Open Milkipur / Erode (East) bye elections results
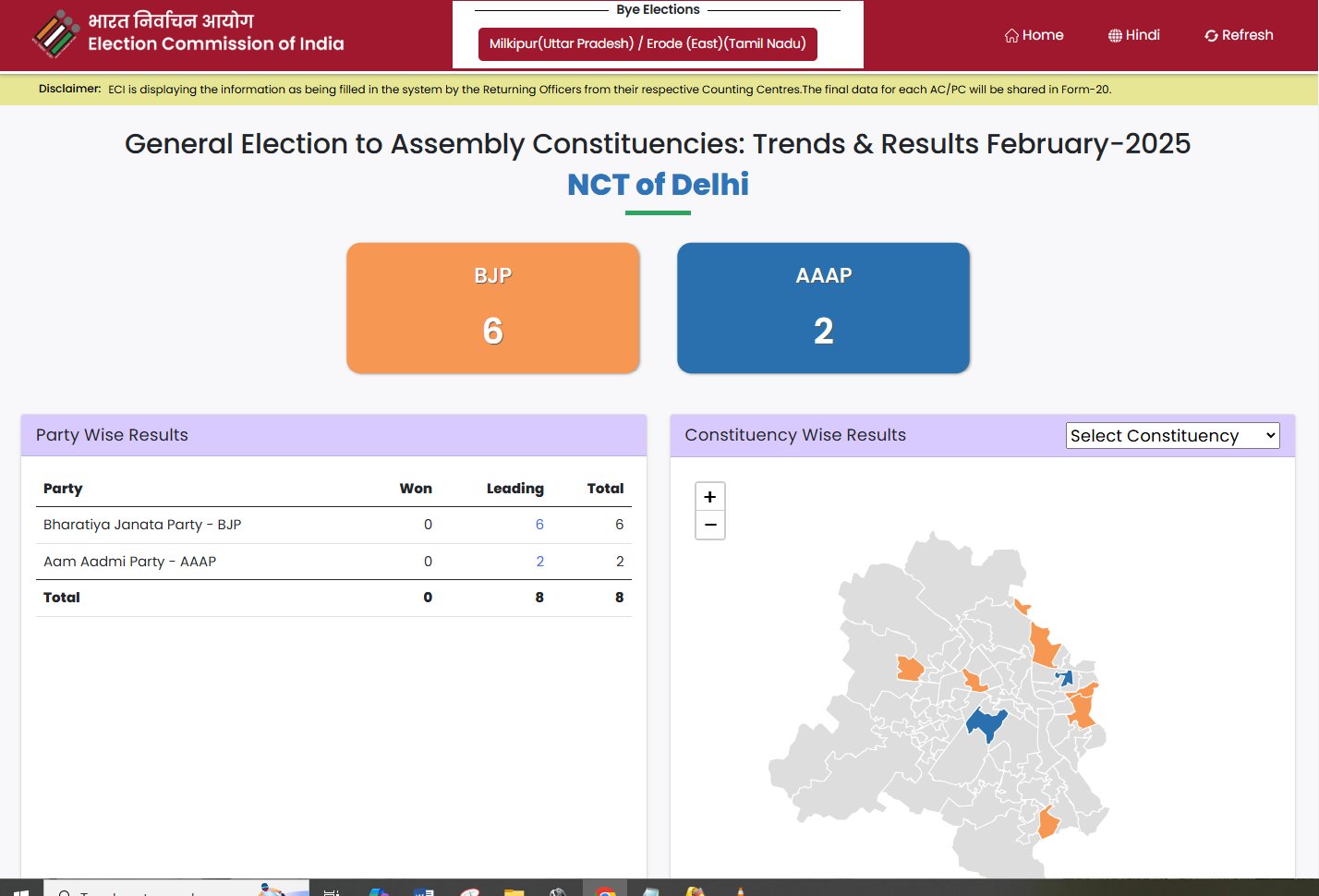 (647, 43)
